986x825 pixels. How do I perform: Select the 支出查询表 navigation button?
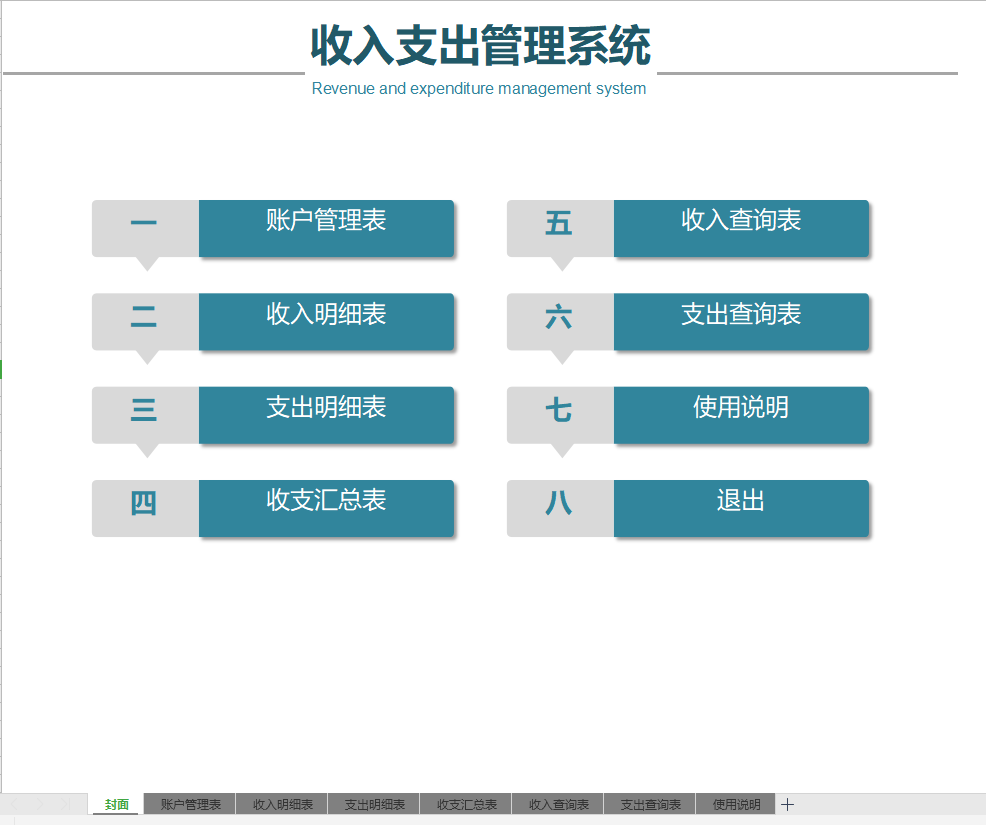741,321
